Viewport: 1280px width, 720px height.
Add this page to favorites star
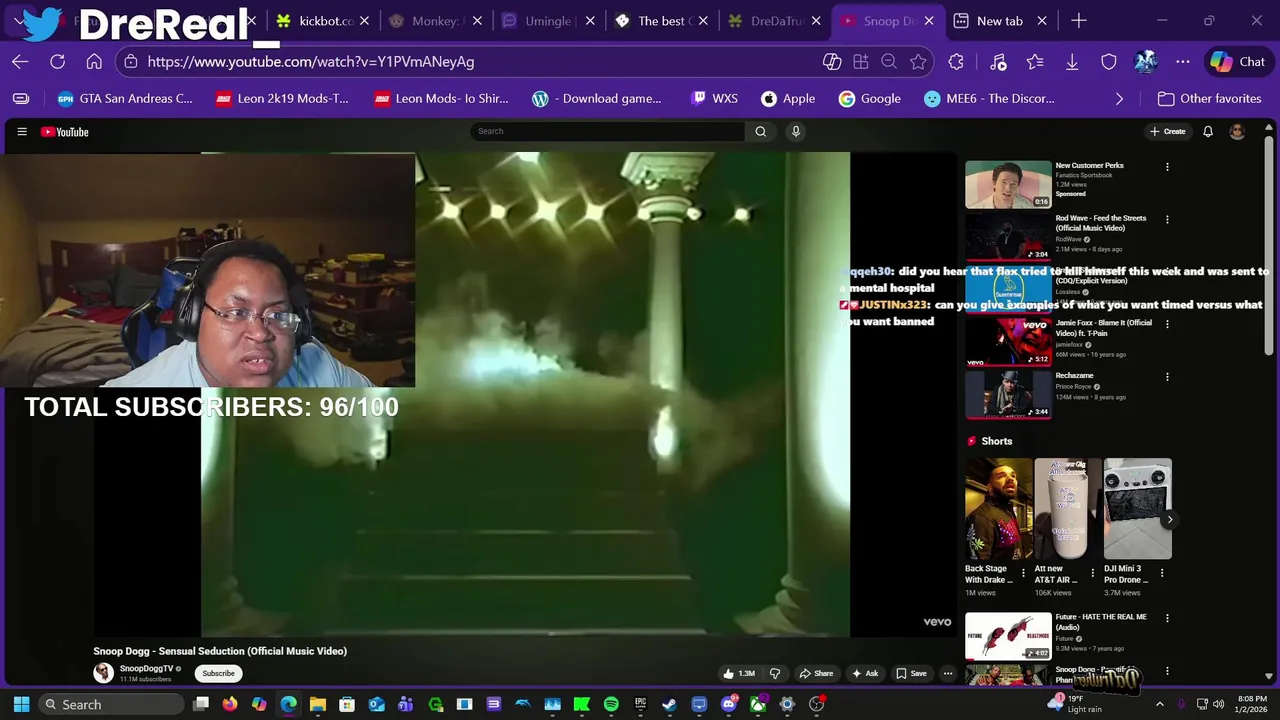click(918, 62)
